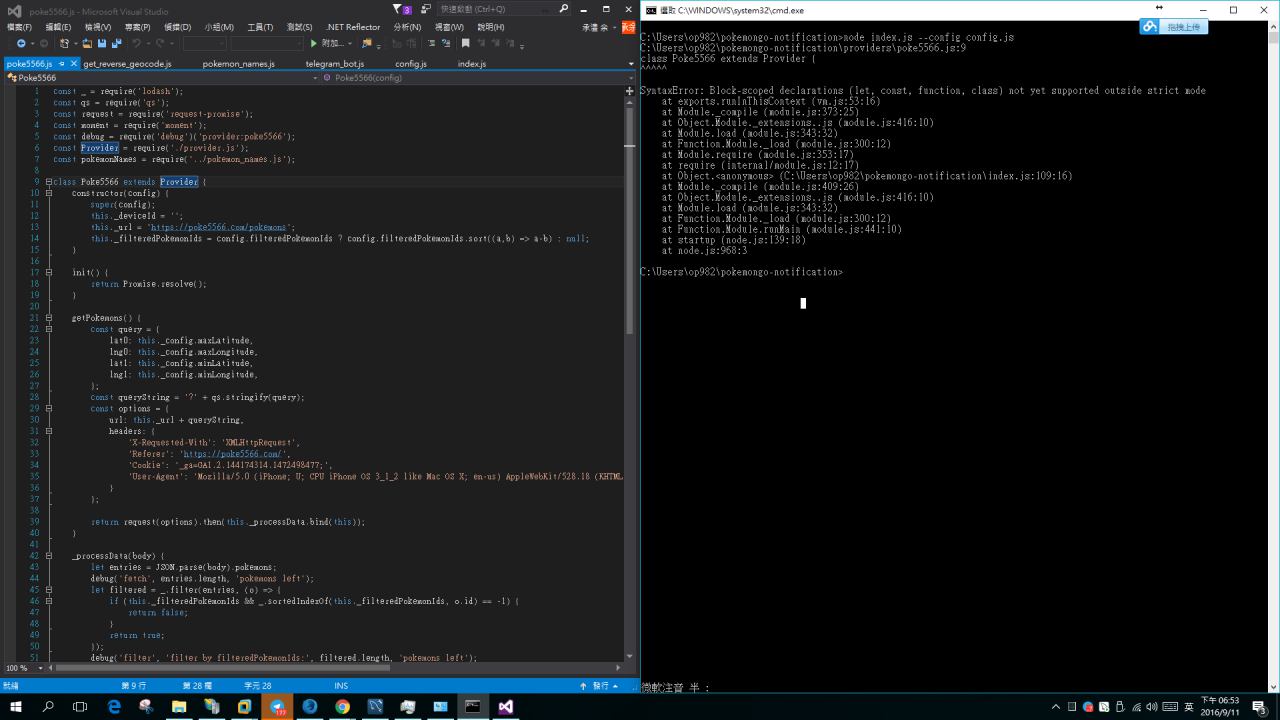1280x720 pixels.
Task: Switch to the telegram_bot.js tab
Action: [x=335, y=64]
